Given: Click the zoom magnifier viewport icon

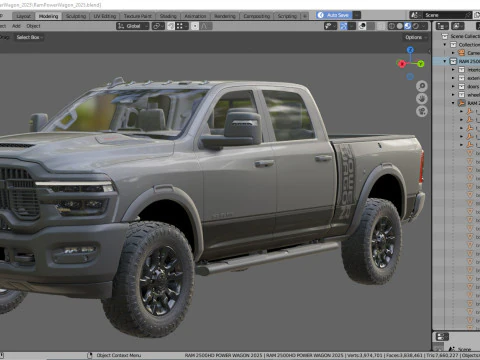Looking at the screenshot, I should (x=422, y=86).
